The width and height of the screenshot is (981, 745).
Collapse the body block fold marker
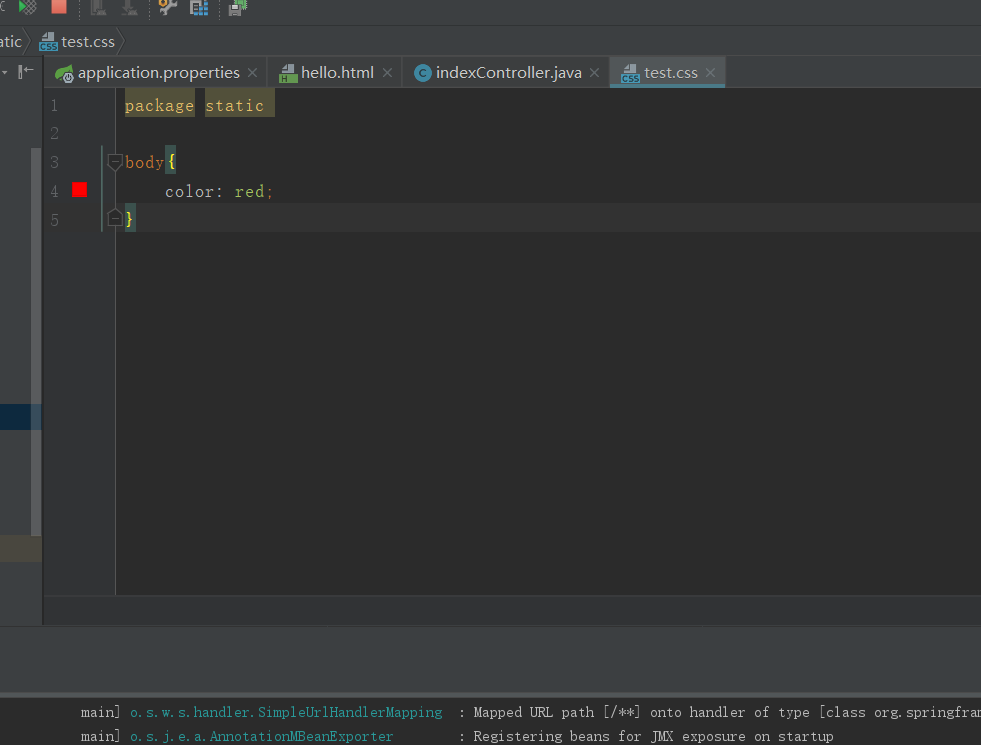coord(114,162)
